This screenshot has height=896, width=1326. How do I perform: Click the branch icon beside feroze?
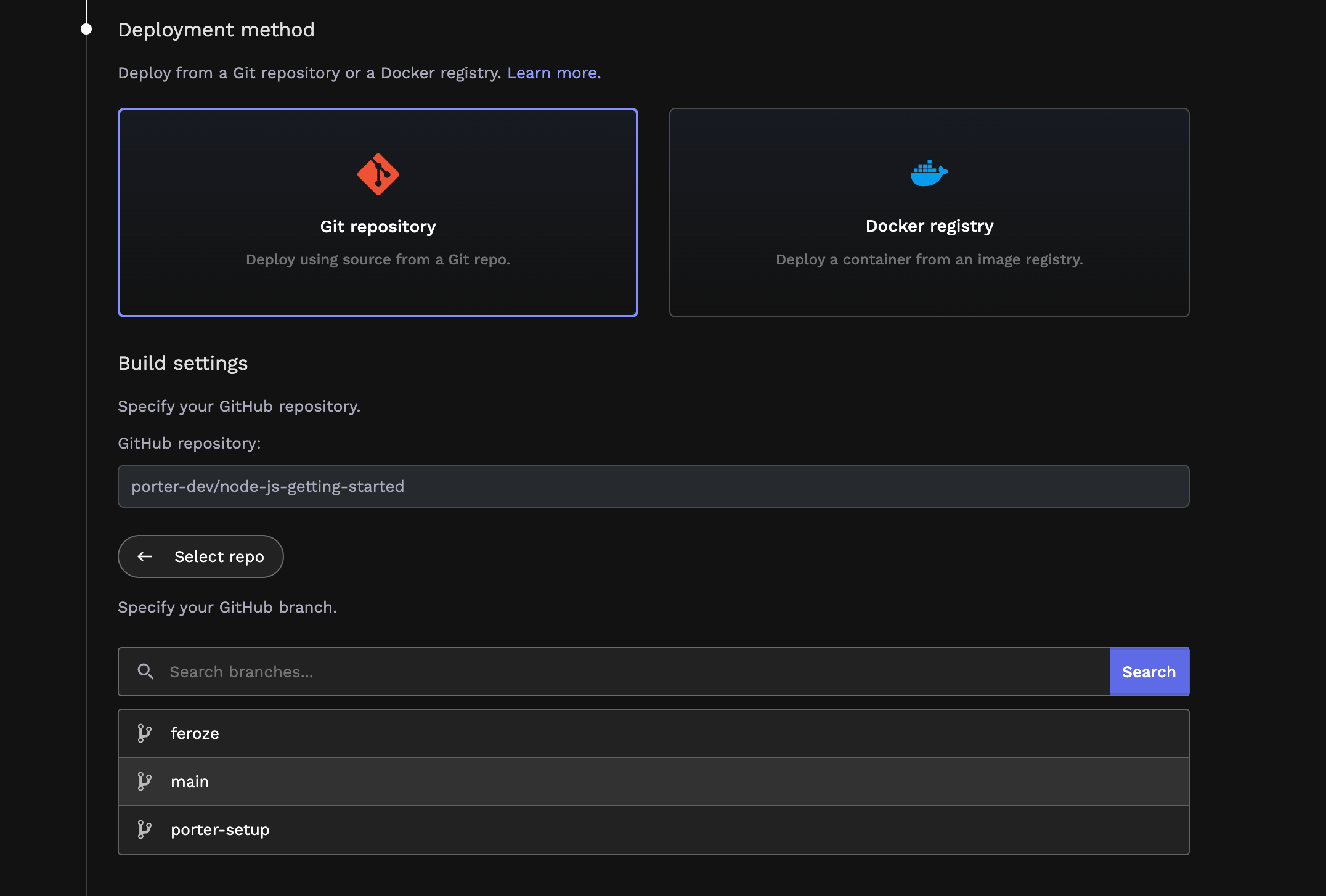click(x=145, y=733)
